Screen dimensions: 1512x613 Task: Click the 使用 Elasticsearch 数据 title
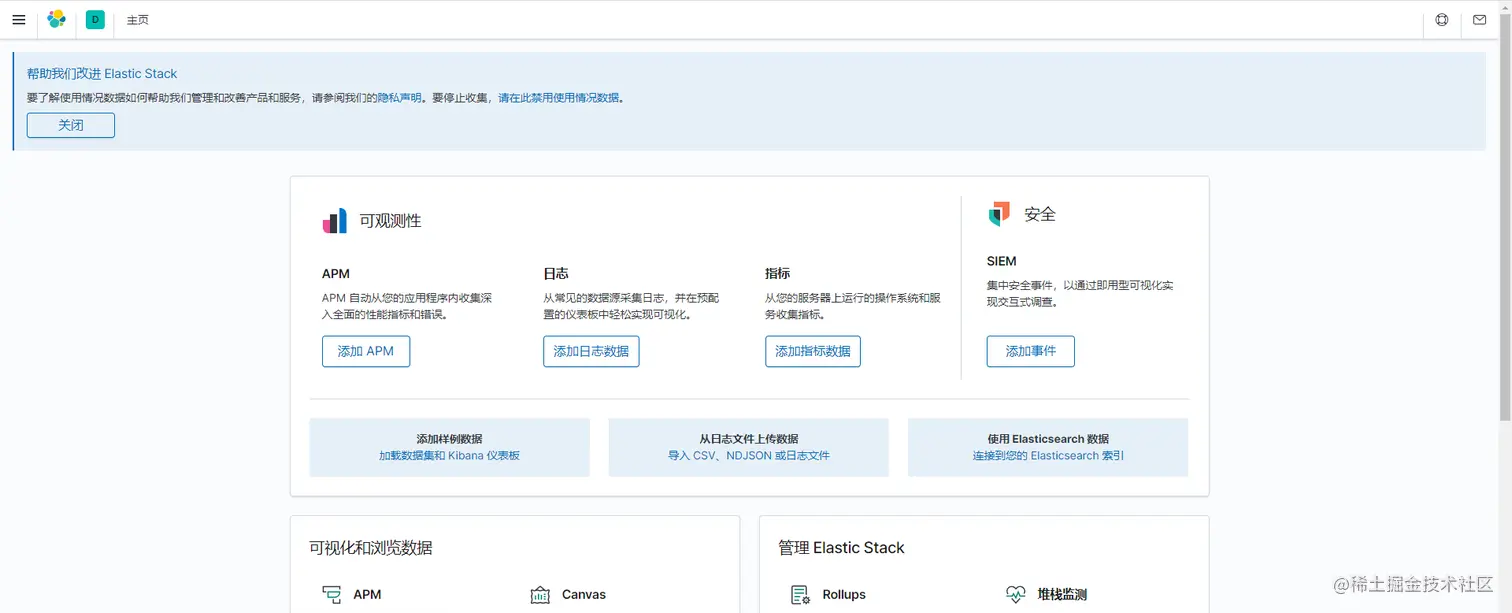pyautogui.click(x=1048, y=439)
